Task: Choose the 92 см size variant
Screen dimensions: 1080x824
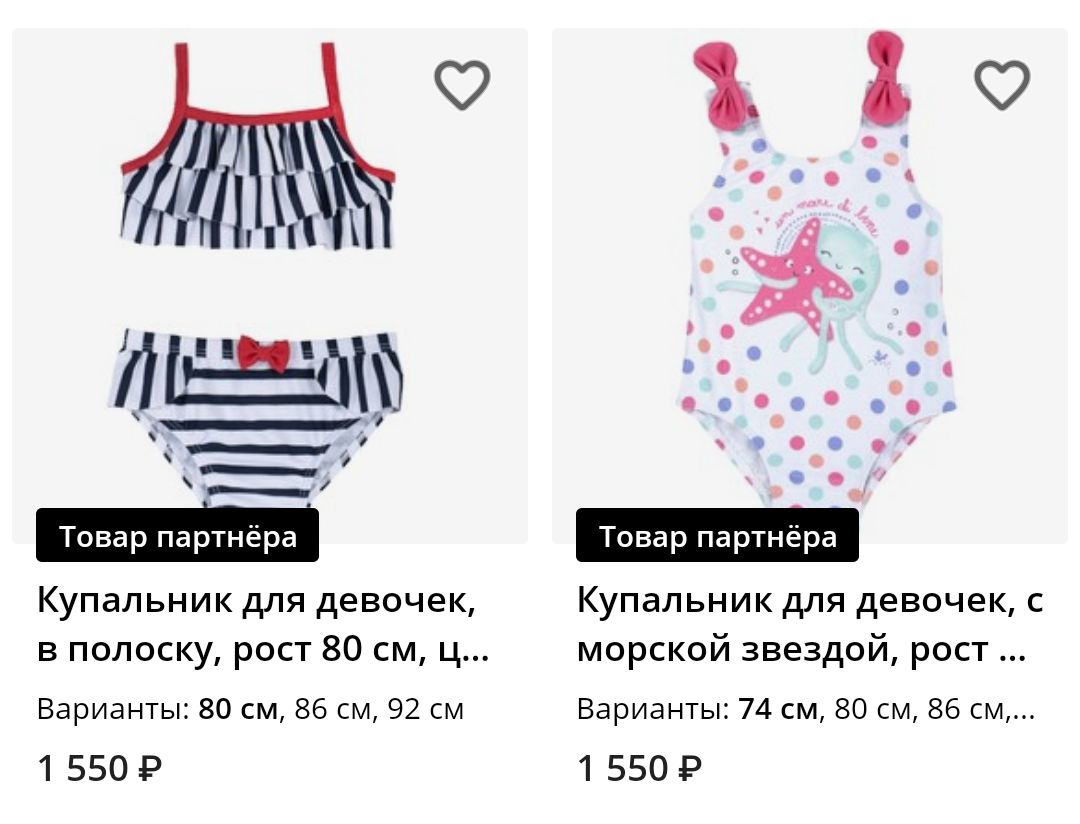Action: pos(426,709)
